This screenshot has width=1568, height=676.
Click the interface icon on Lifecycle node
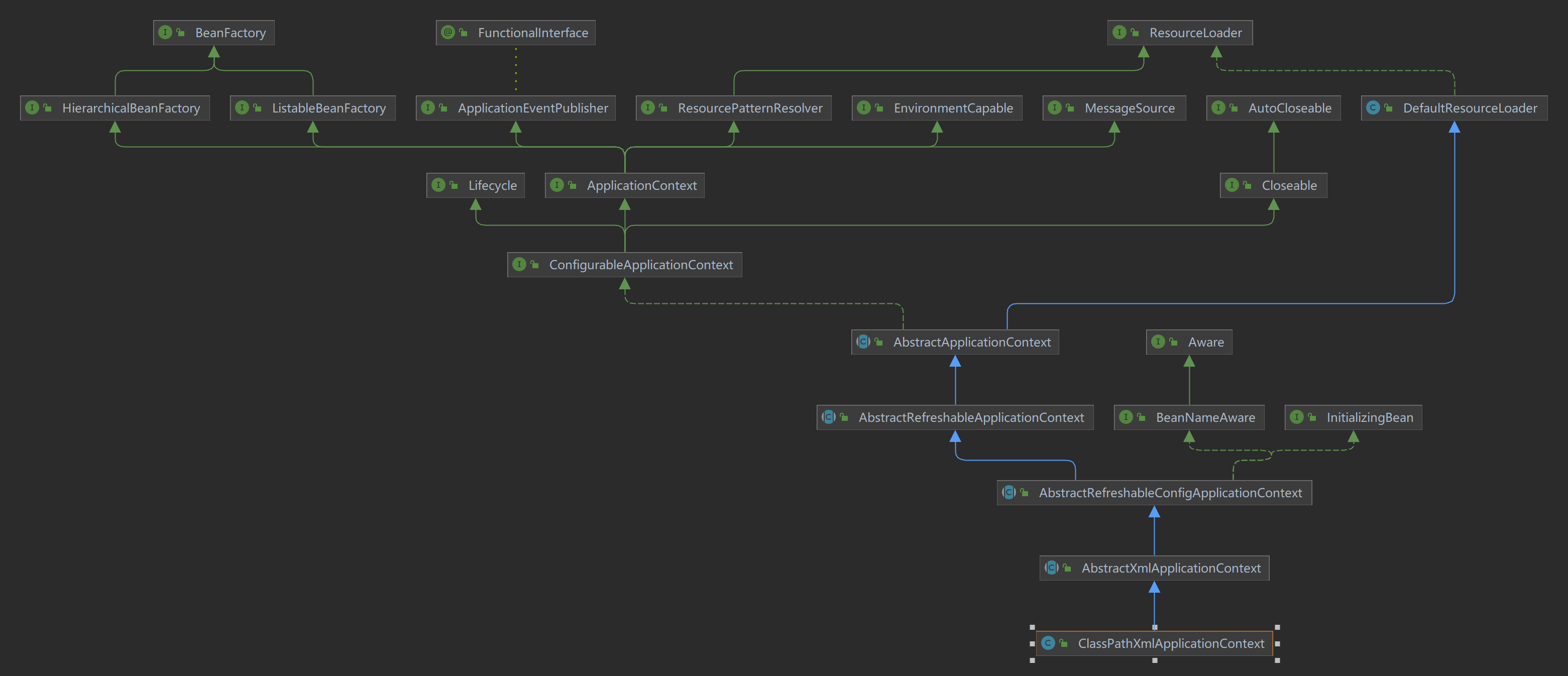[438, 185]
